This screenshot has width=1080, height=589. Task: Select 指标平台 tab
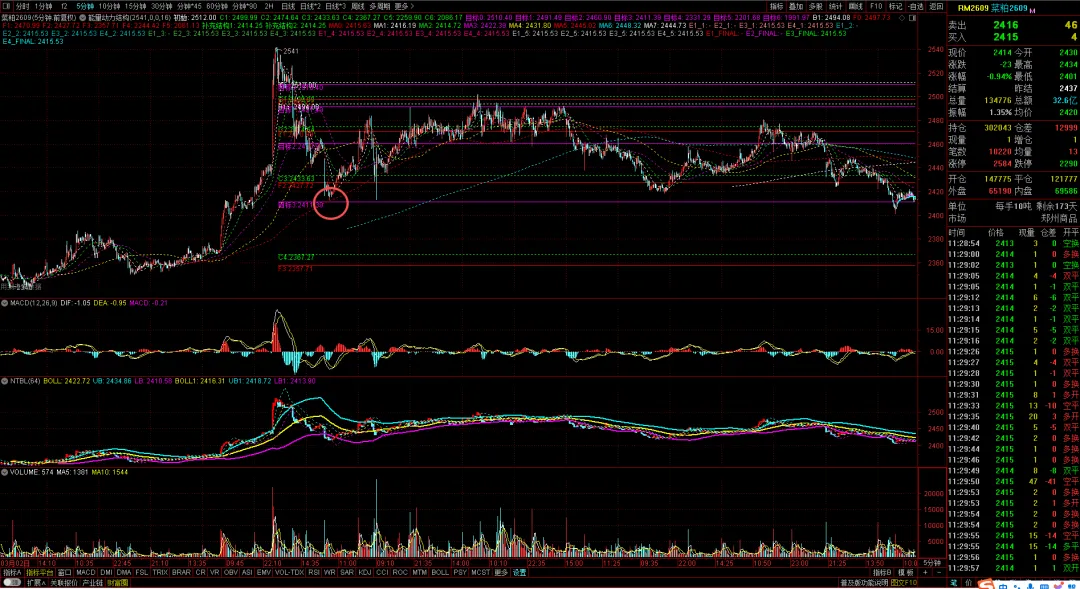39,572
